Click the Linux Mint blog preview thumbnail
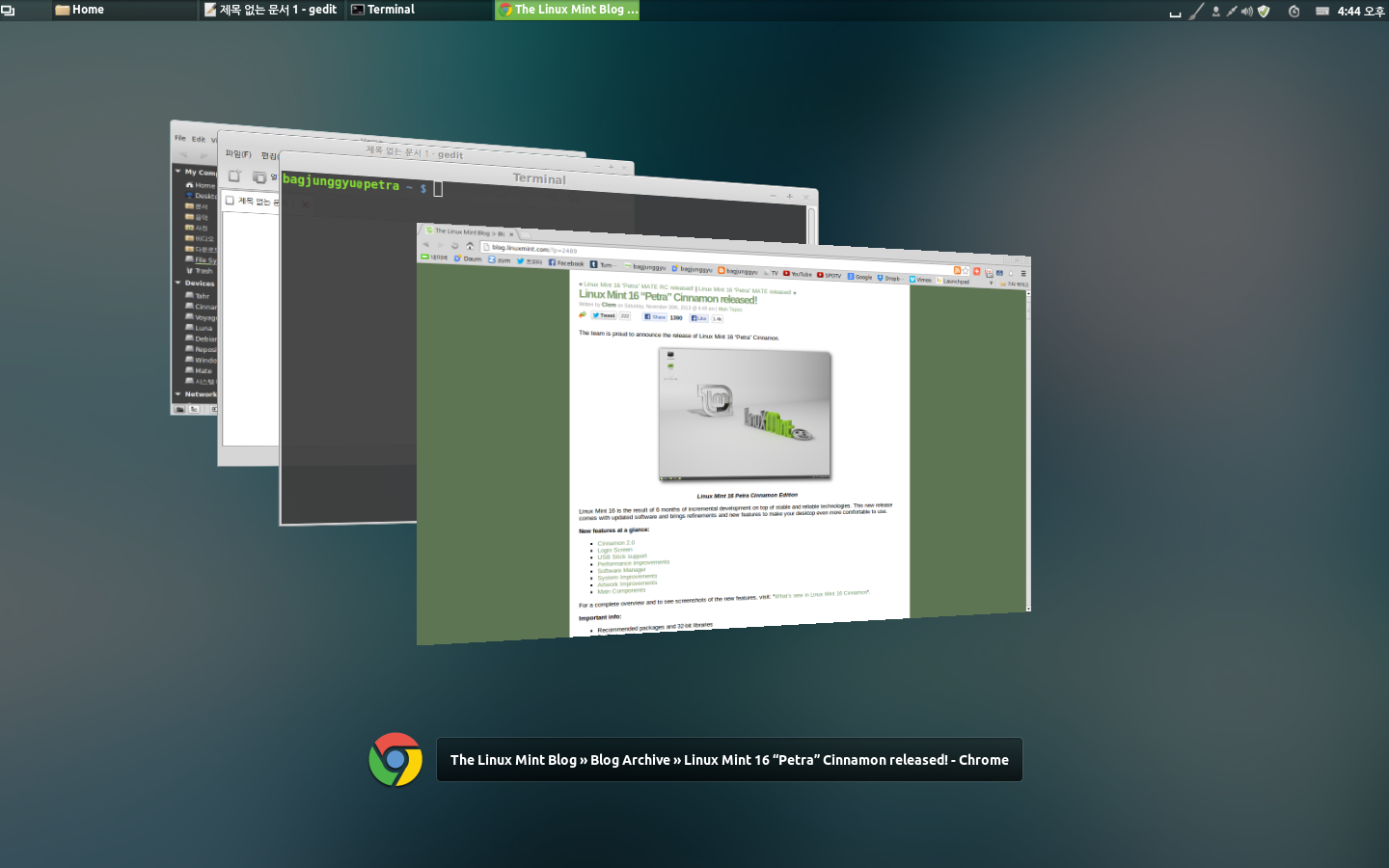1389x868 pixels. point(723,434)
